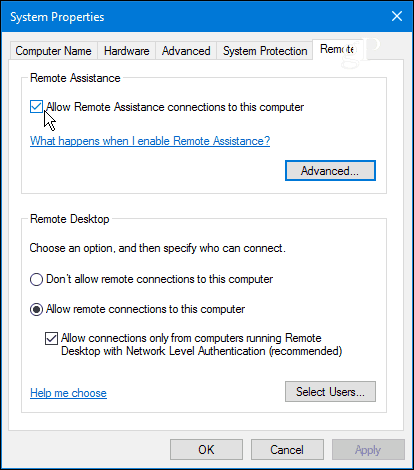Screen dimensions: 414x470
Task: Switch to System Protection tab
Action: tap(265, 51)
